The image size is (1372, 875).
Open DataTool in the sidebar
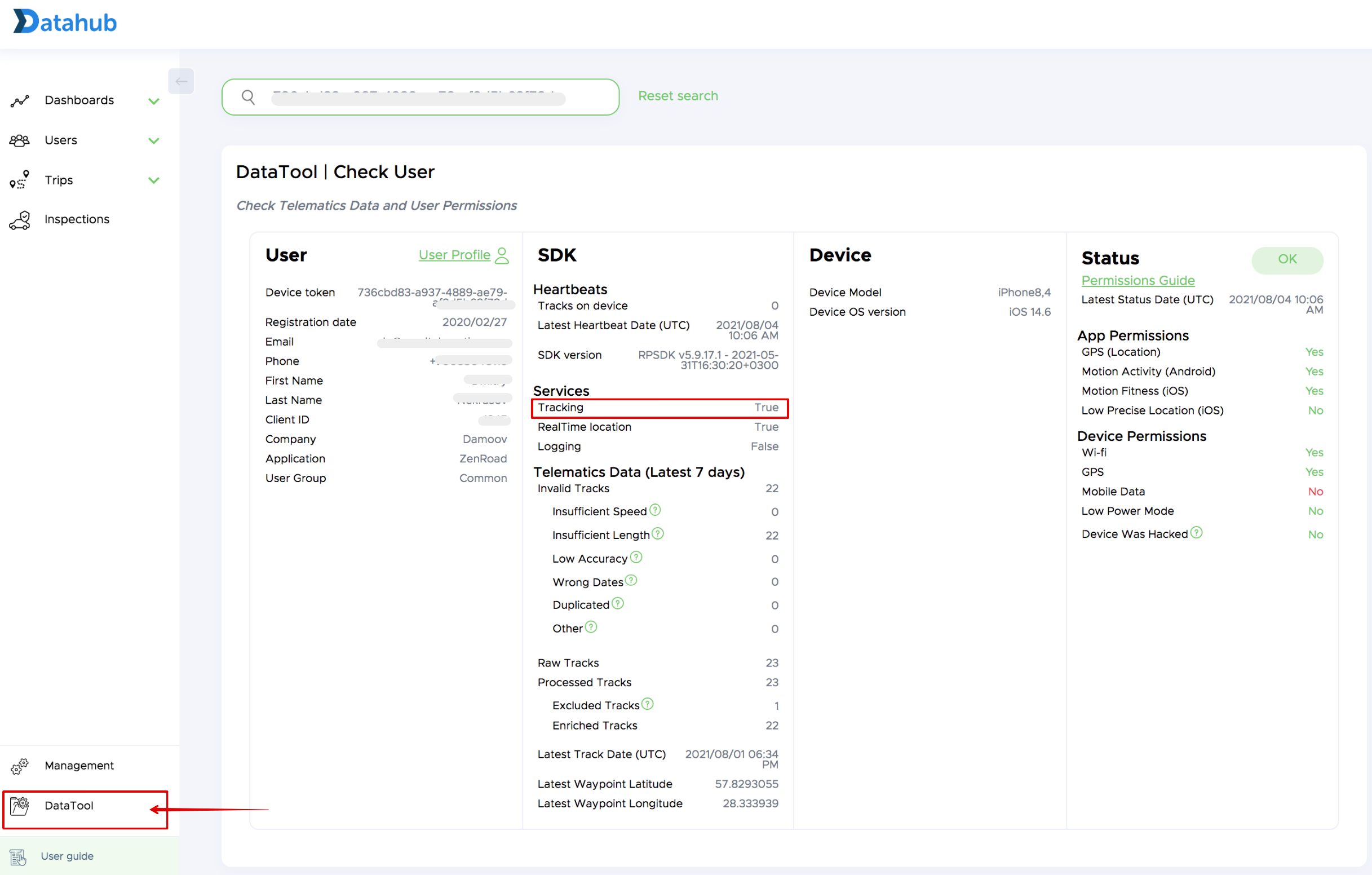69,806
